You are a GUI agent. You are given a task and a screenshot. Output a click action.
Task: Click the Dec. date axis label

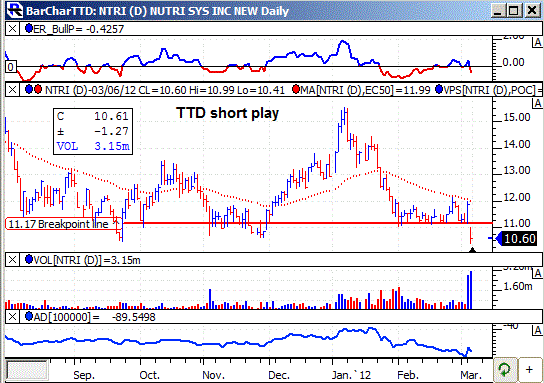coord(279,375)
